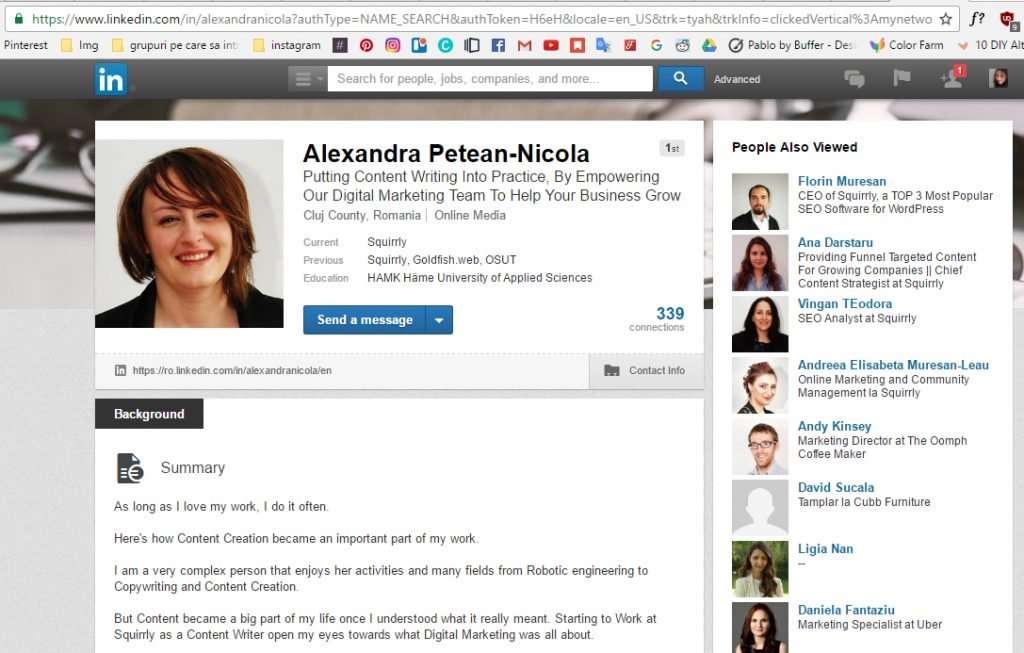Open Daniela Fantaziu's profile link
This screenshot has width=1024, height=653.
point(846,610)
